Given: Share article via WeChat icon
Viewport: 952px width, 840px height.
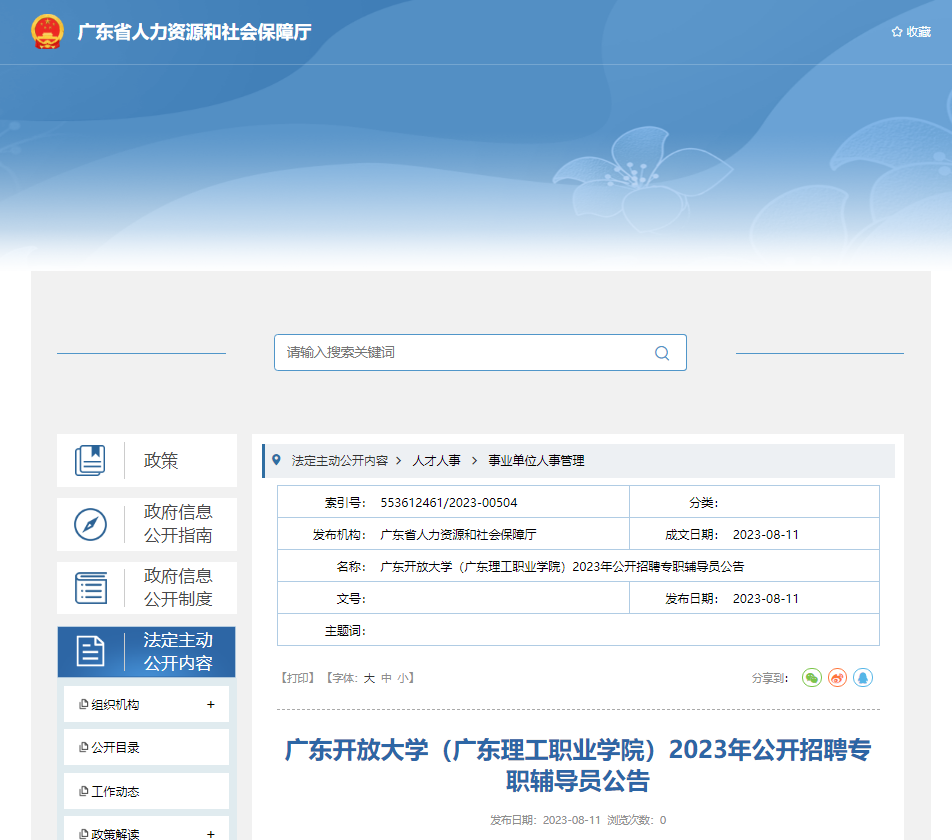Looking at the screenshot, I should (x=812, y=678).
